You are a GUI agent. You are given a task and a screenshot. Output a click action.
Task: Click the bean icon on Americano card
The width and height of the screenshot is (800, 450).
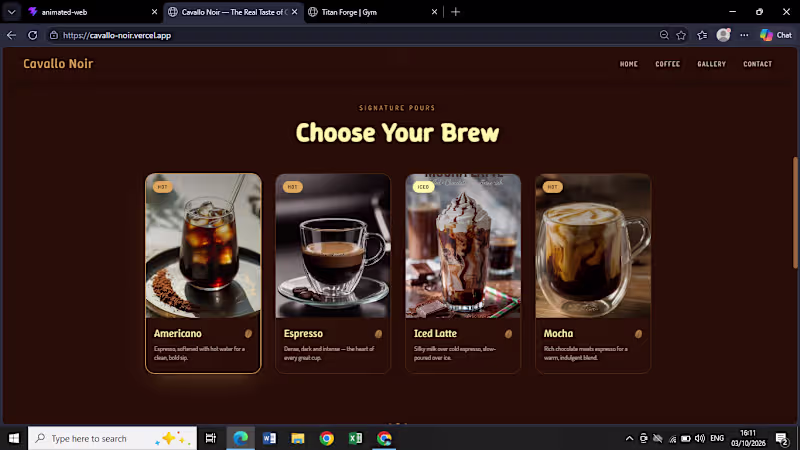point(248,334)
